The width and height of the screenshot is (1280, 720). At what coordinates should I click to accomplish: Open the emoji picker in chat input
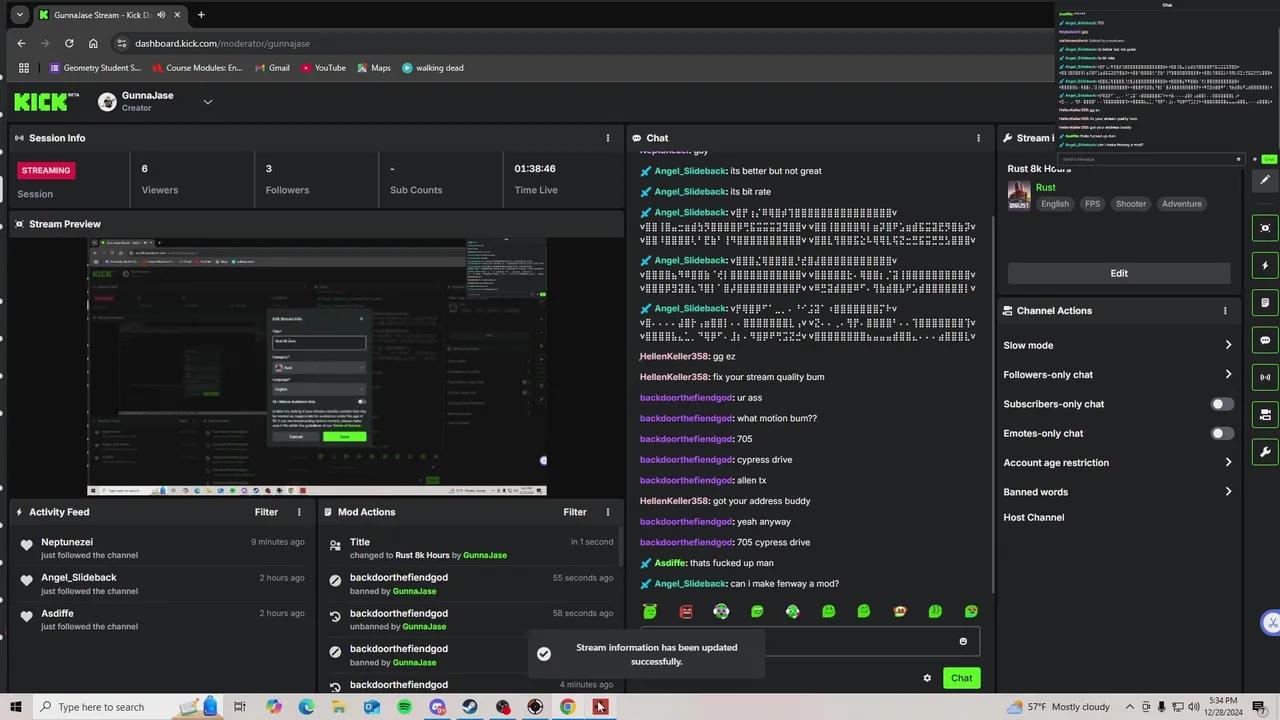pos(963,642)
